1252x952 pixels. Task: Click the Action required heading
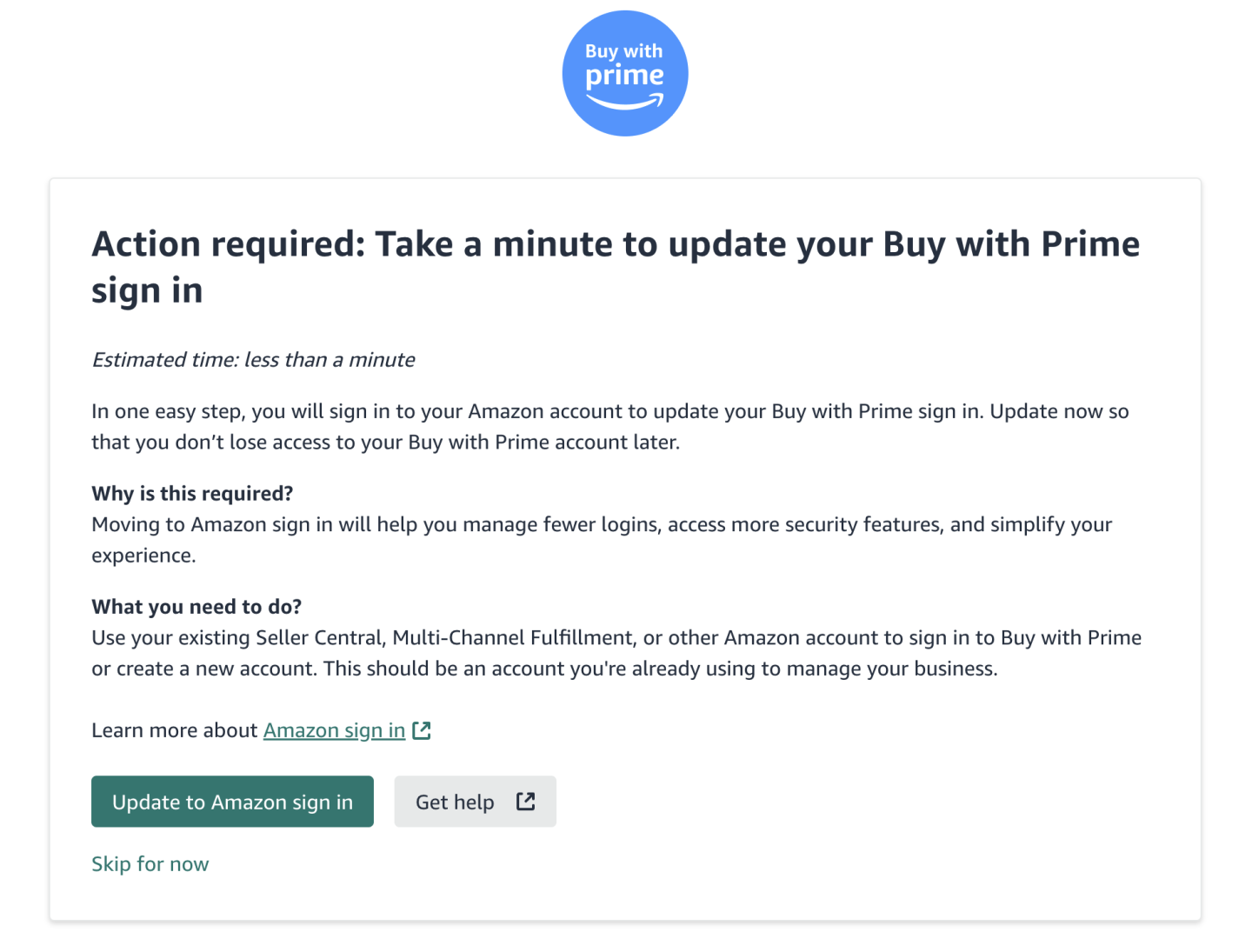point(615,267)
